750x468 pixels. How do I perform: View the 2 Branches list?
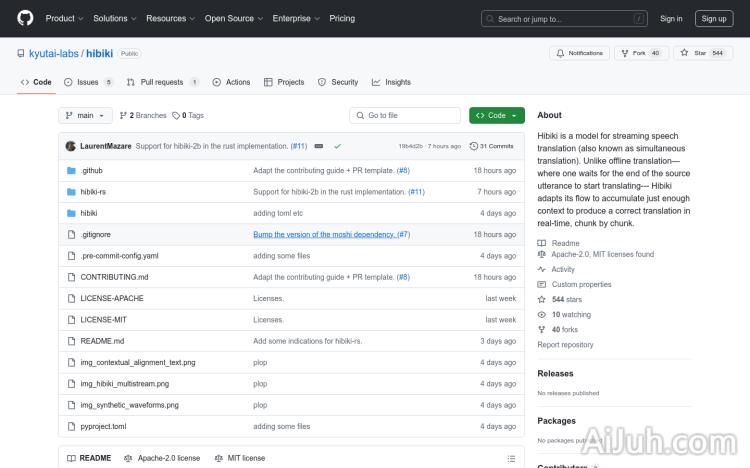(x=144, y=115)
